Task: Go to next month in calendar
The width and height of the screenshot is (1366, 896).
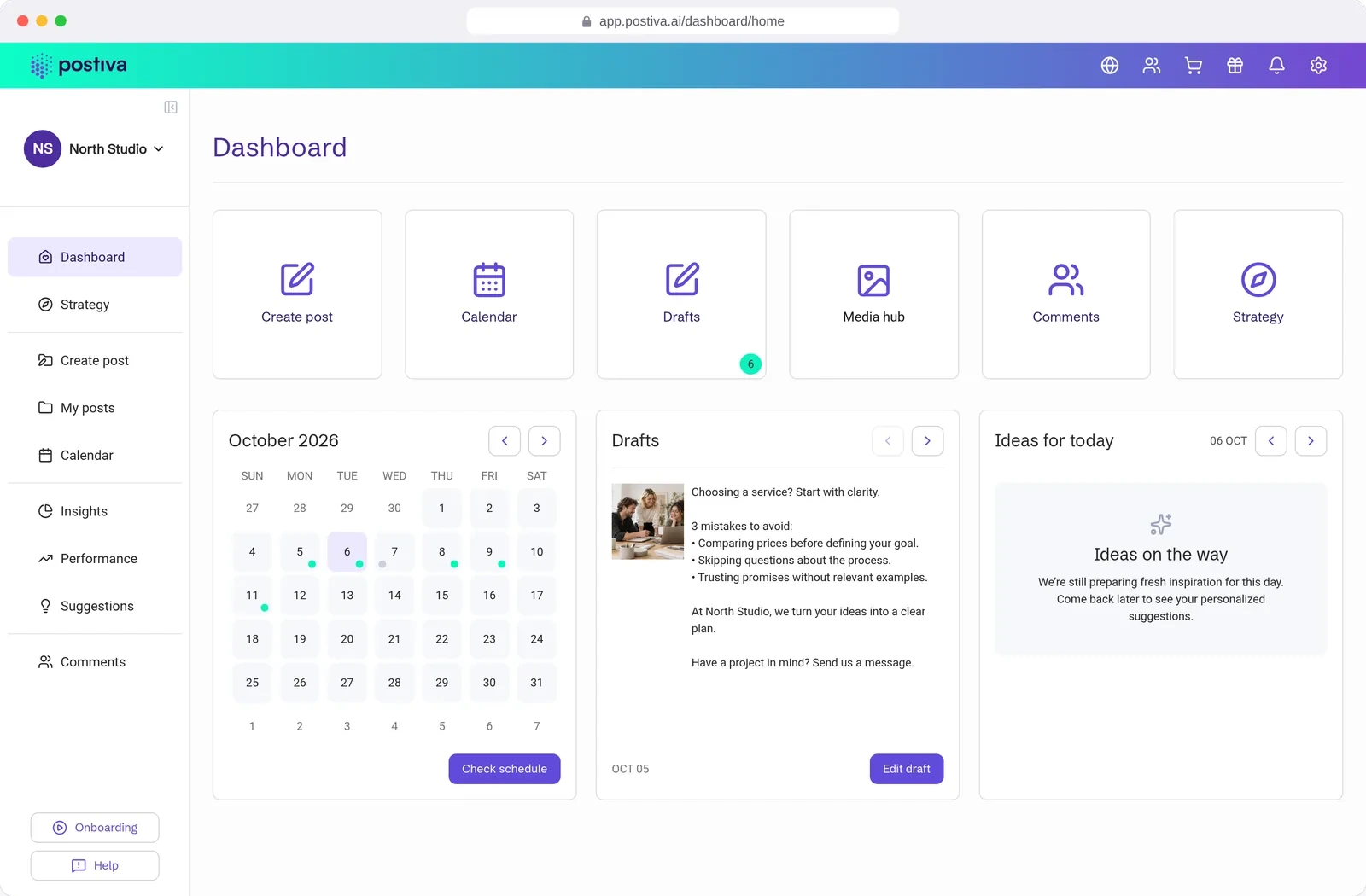Action: click(545, 441)
